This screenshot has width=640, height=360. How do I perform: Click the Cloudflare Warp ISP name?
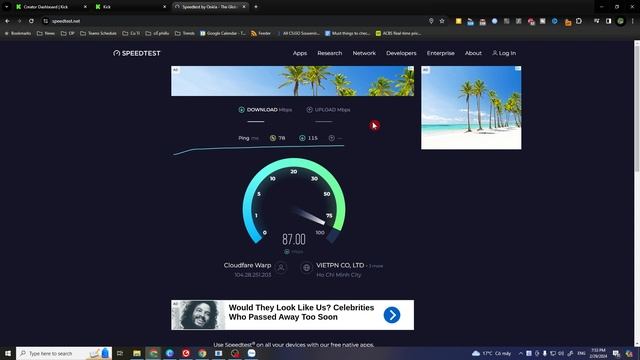click(x=247, y=265)
